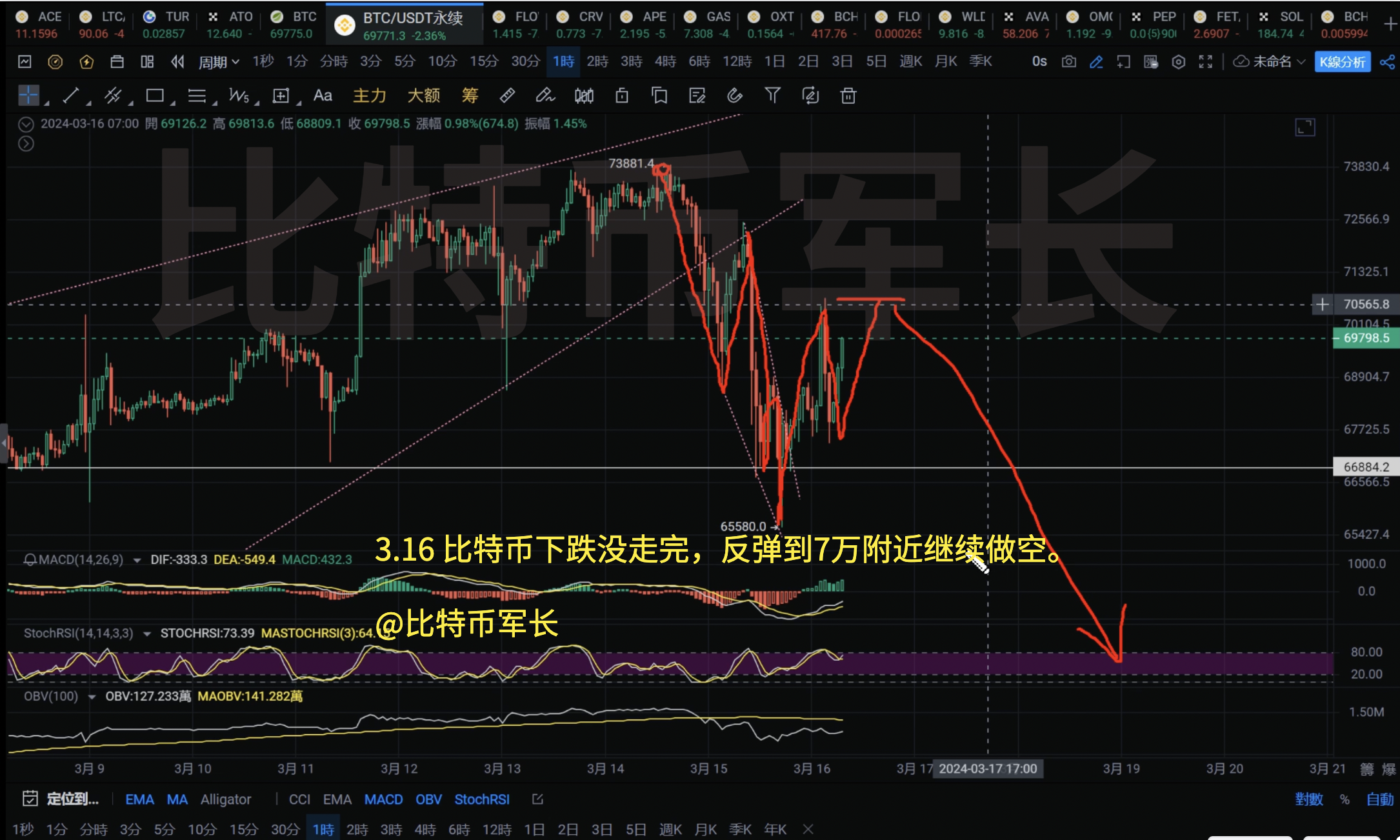Select the parallel channel drawing tool
This screenshot has width=1400, height=840.
click(x=113, y=95)
